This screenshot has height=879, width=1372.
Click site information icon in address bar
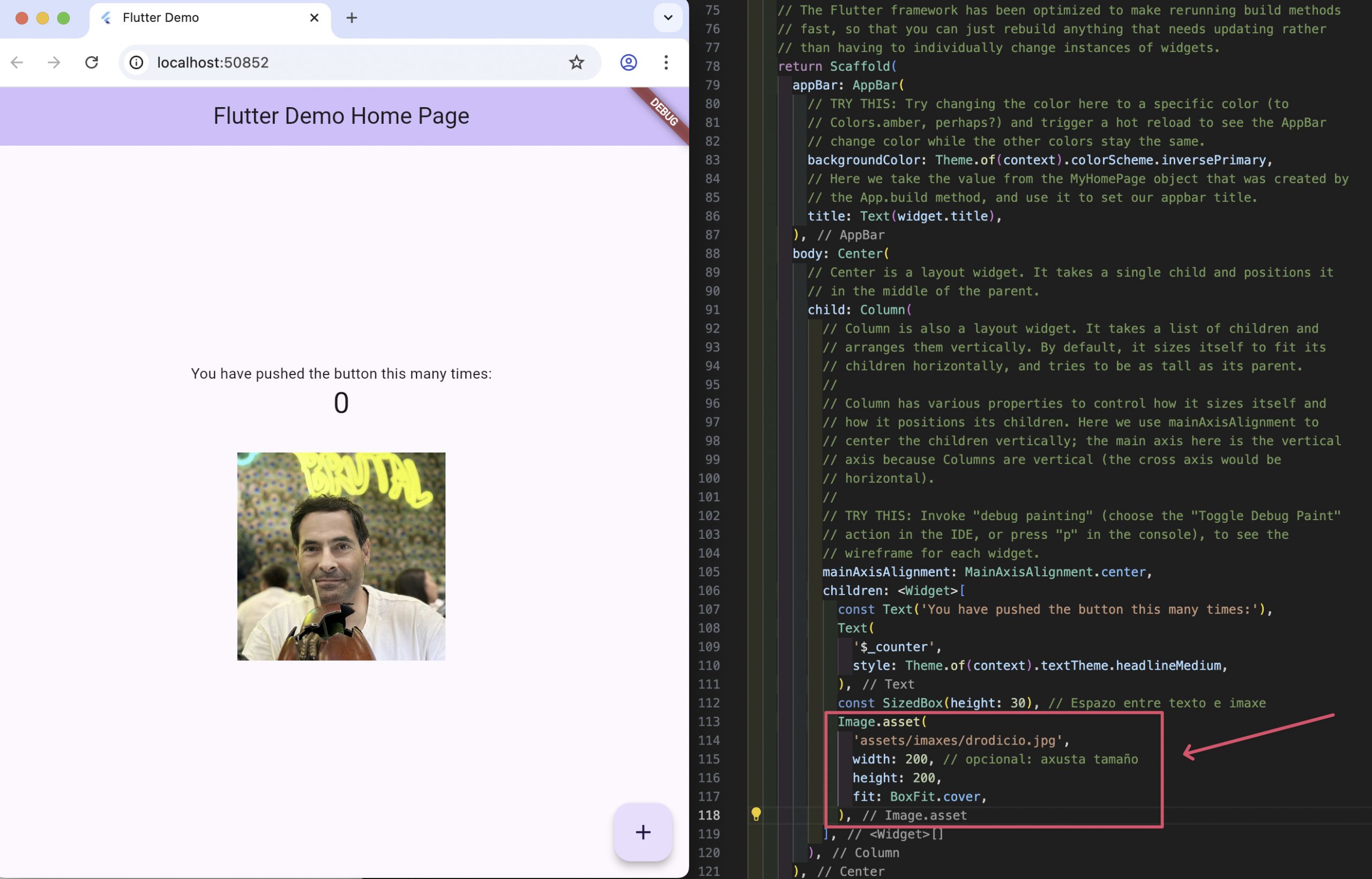coord(136,62)
